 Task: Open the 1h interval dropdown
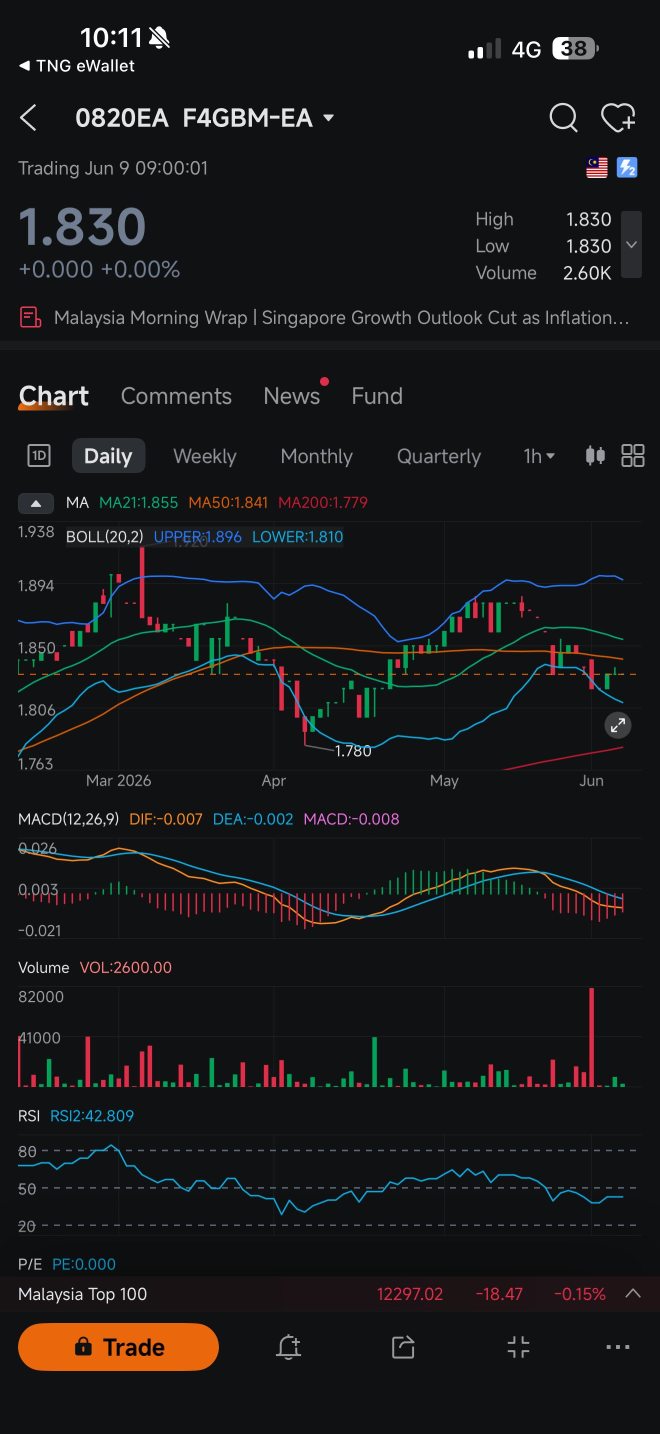tap(539, 456)
